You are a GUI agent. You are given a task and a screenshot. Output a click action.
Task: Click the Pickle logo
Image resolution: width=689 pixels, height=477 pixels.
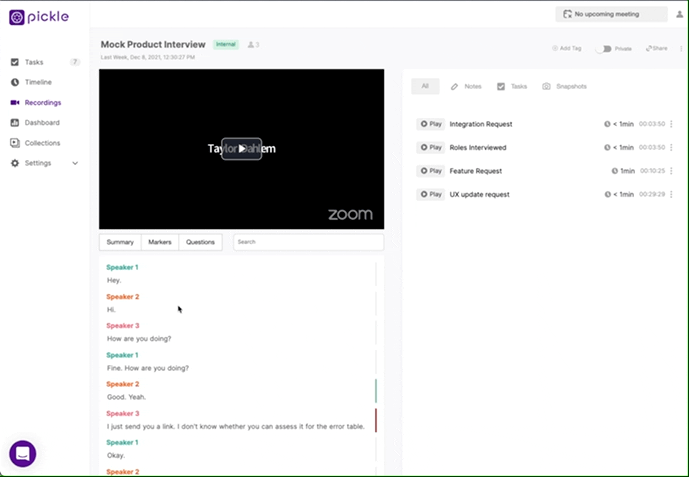click(39, 17)
